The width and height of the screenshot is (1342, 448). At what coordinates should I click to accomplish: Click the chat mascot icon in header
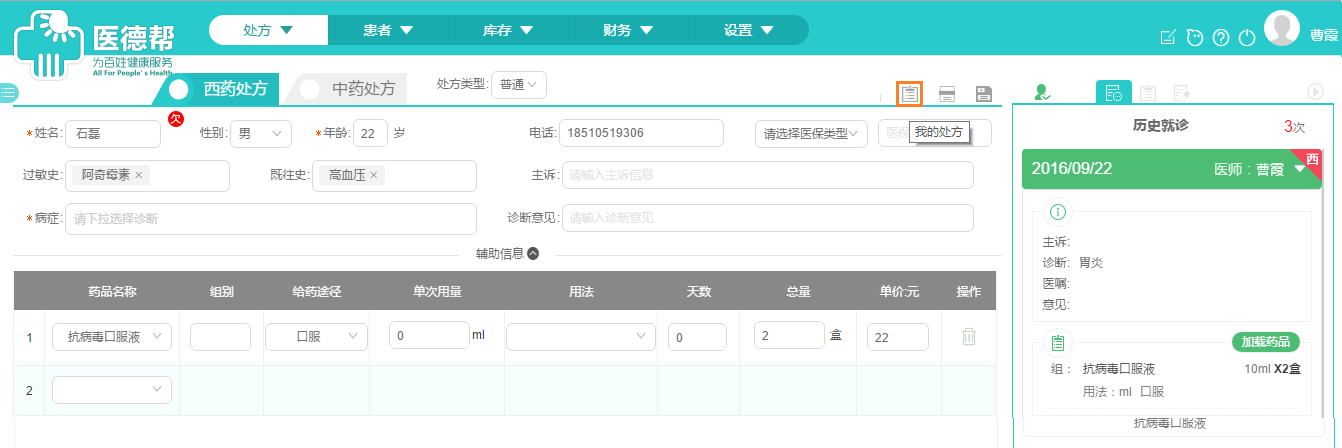1194,37
